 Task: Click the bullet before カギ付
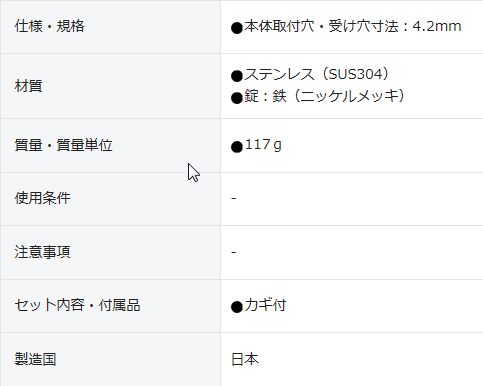click(x=237, y=307)
